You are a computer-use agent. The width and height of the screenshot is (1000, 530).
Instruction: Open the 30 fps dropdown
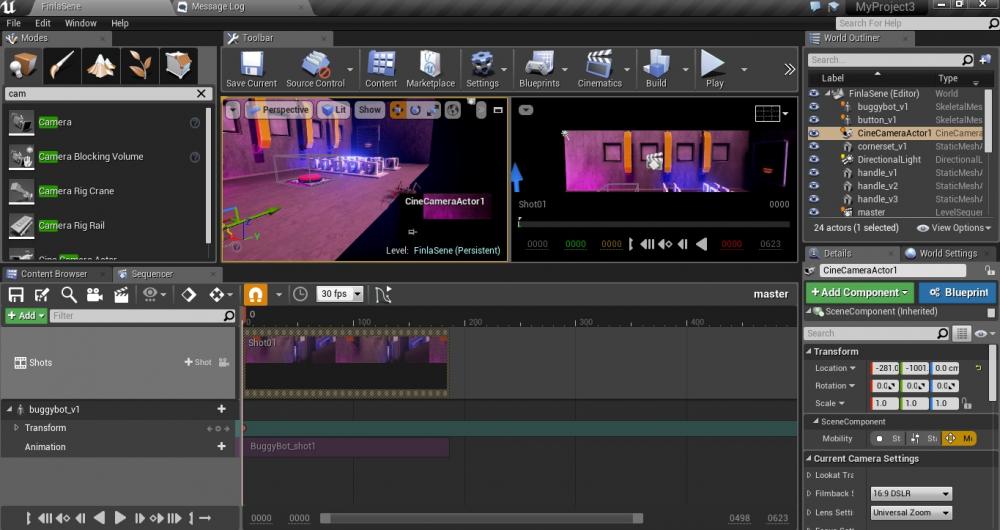point(340,294)
